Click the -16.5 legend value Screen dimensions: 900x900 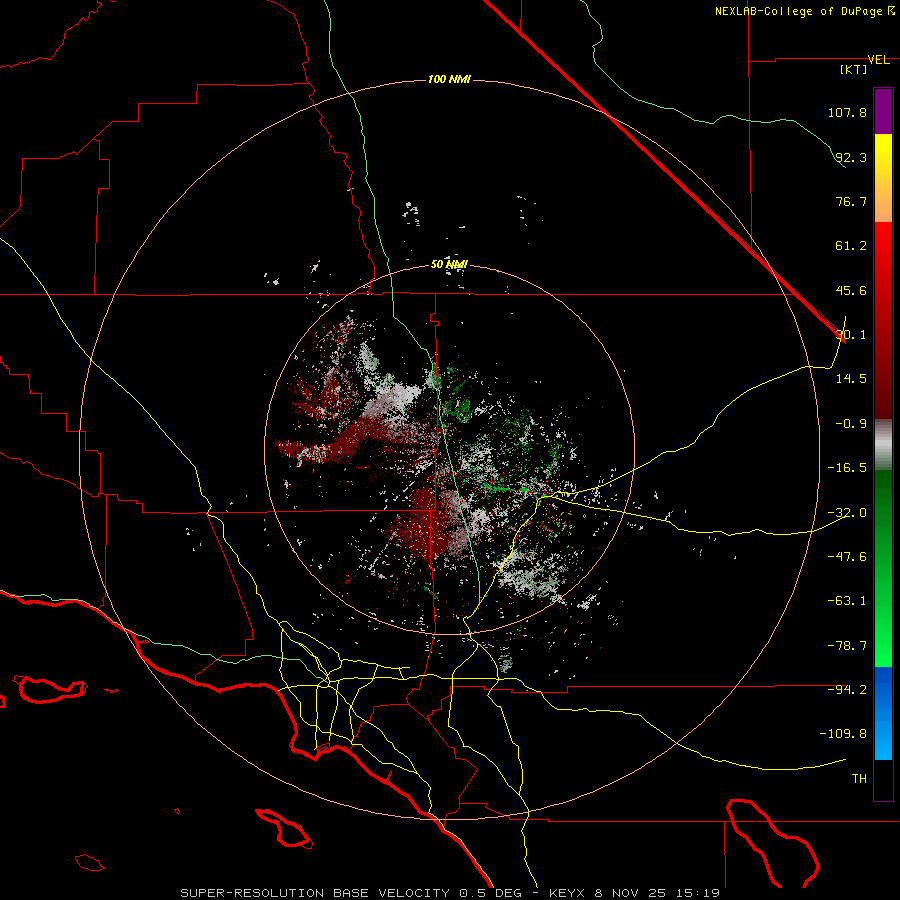tap(847, 468)
